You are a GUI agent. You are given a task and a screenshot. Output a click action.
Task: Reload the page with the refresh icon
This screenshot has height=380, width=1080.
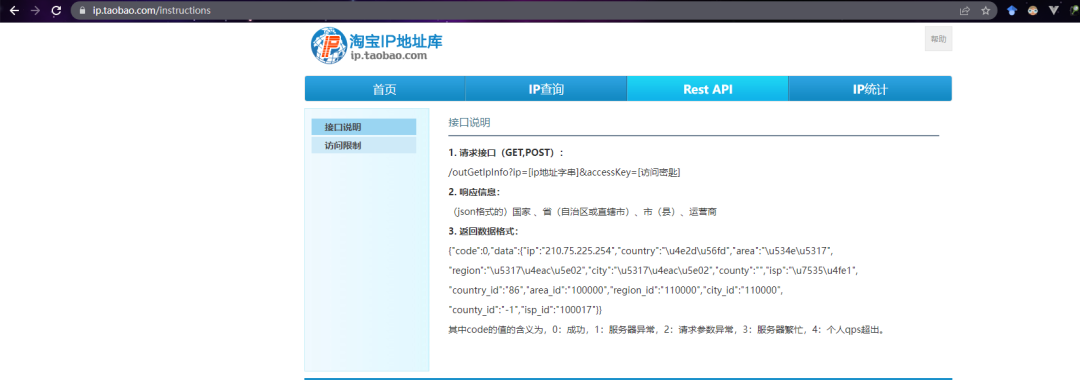coord(56,11)
